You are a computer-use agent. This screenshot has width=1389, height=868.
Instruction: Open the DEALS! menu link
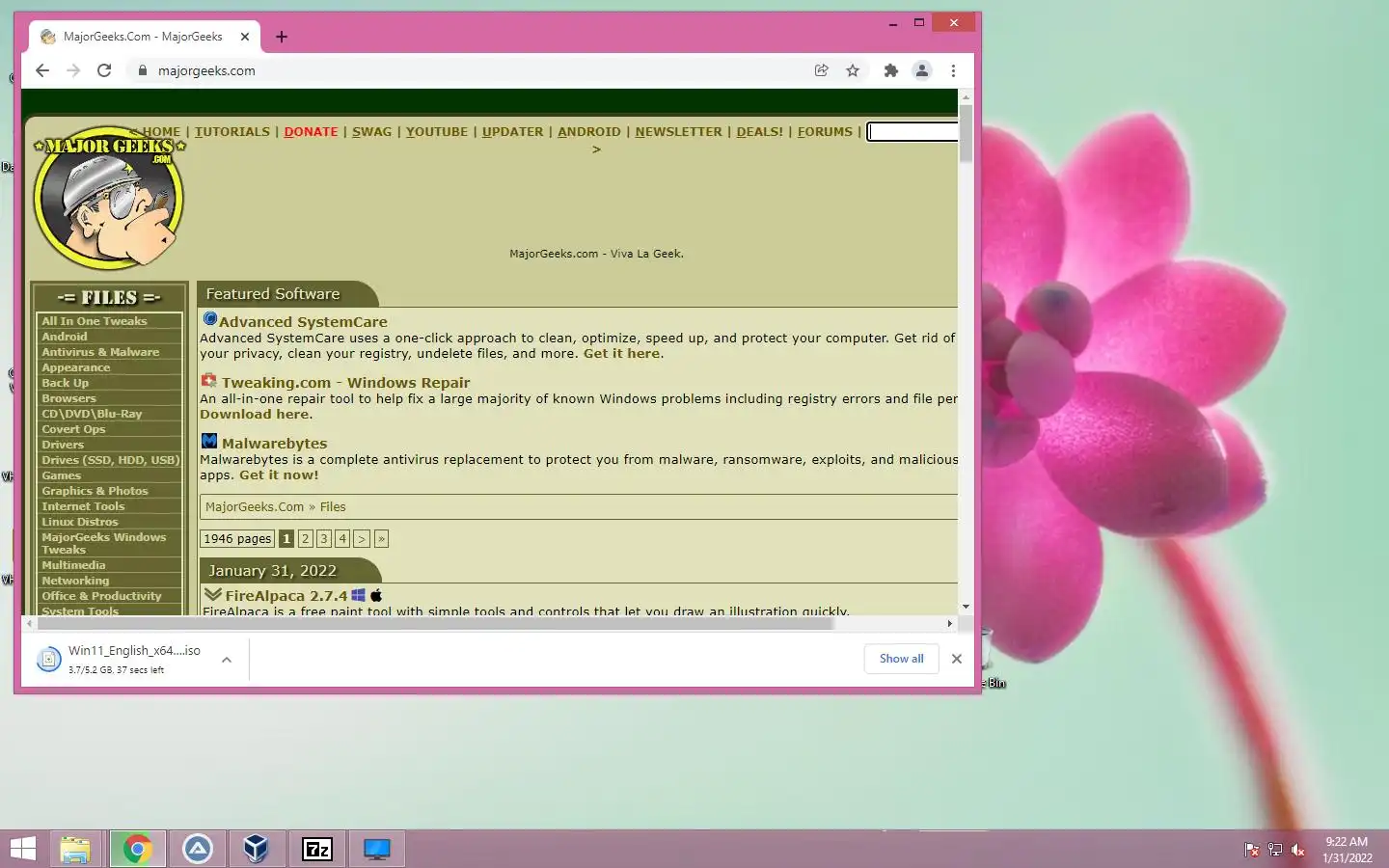(760, 132)
